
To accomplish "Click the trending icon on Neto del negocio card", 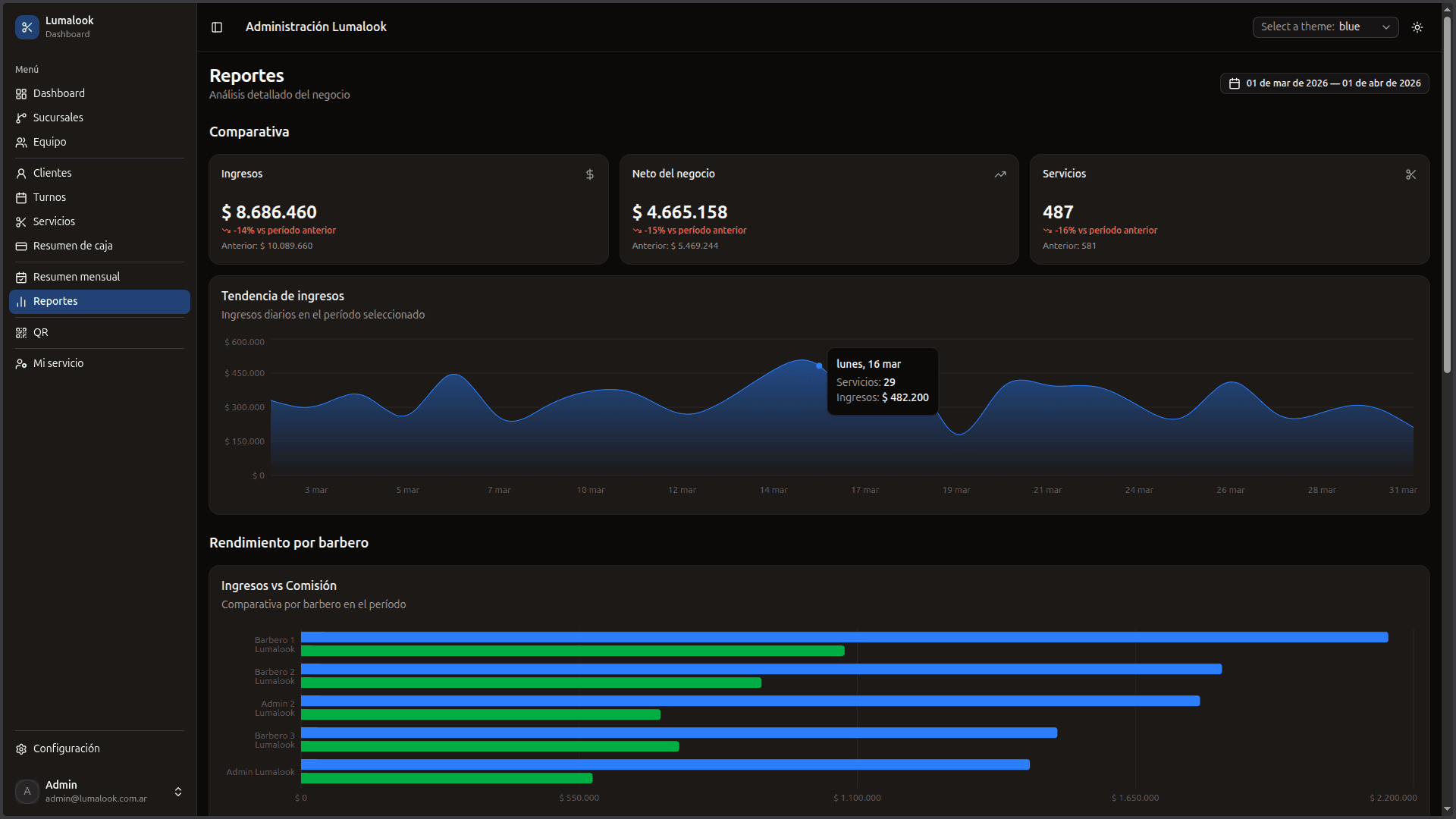I will [x=1000, y=174].
